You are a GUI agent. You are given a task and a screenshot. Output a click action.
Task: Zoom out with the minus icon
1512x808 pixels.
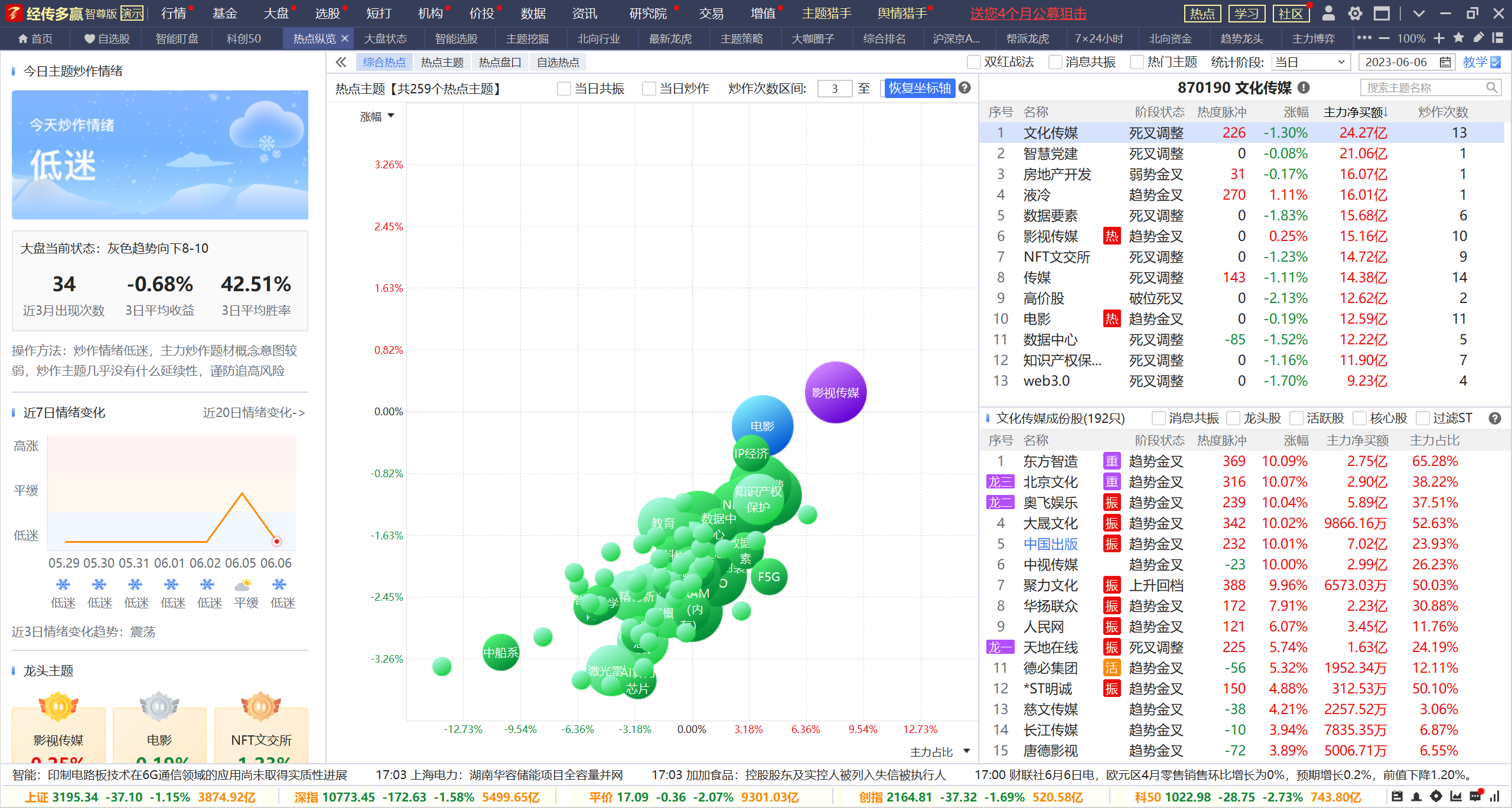click(x=1384, y=38)
